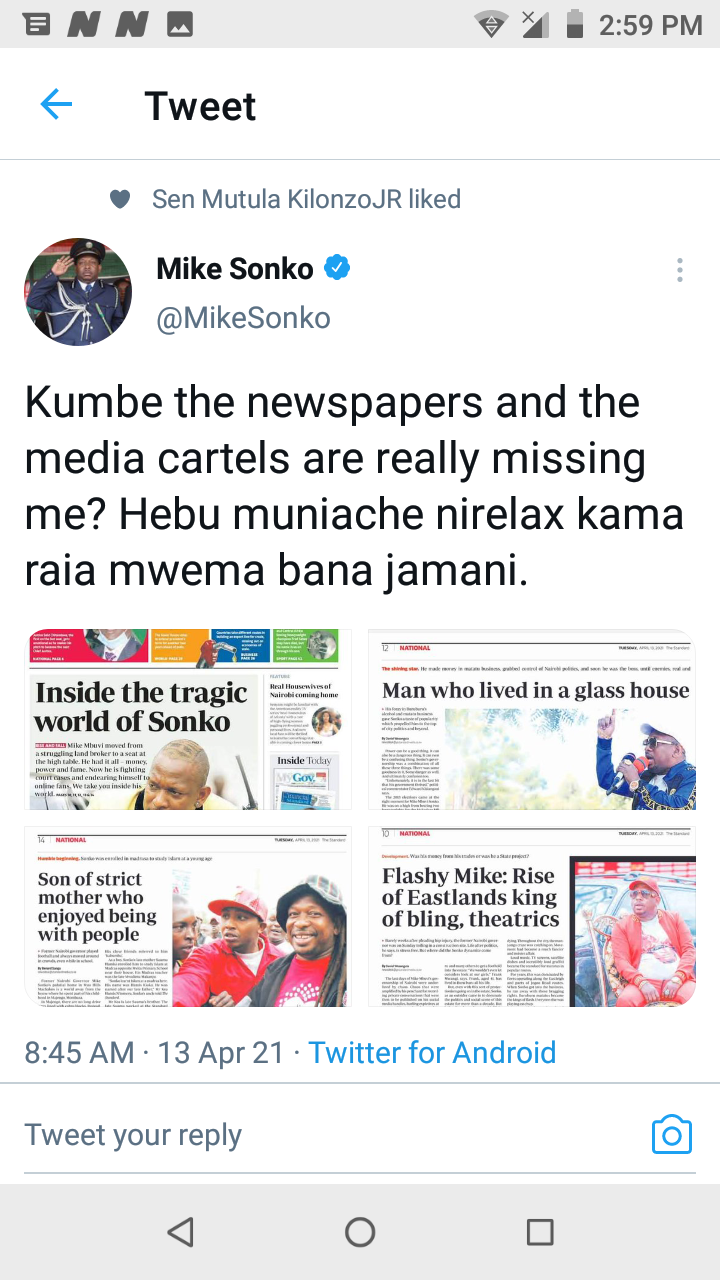Open the three-dot tweet options menu
This screenshot has width=720, height=1280.
[x=680, y=269]
